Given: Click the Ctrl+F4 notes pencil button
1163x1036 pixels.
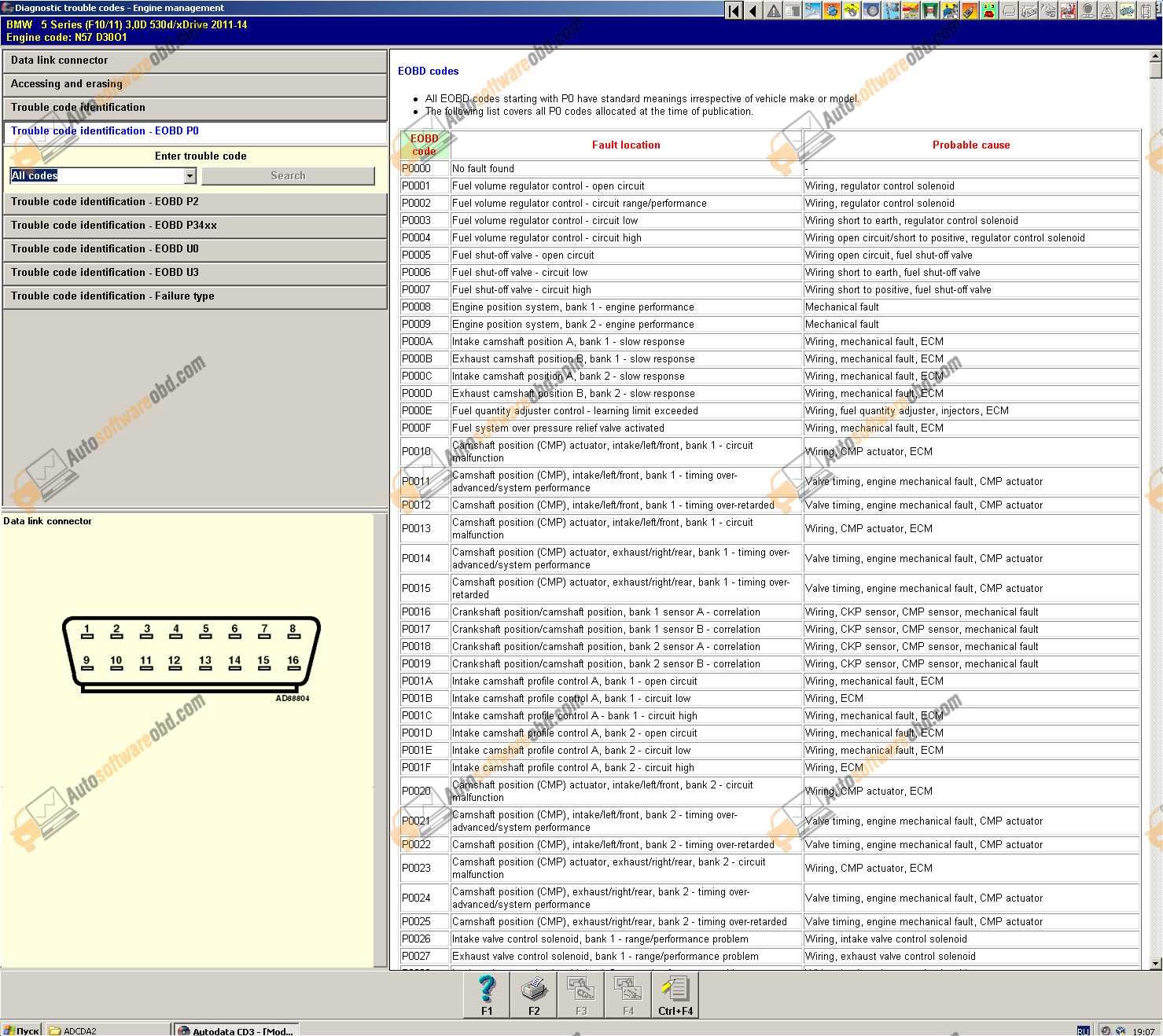Looking at the screenshot, I should (675, 995).
